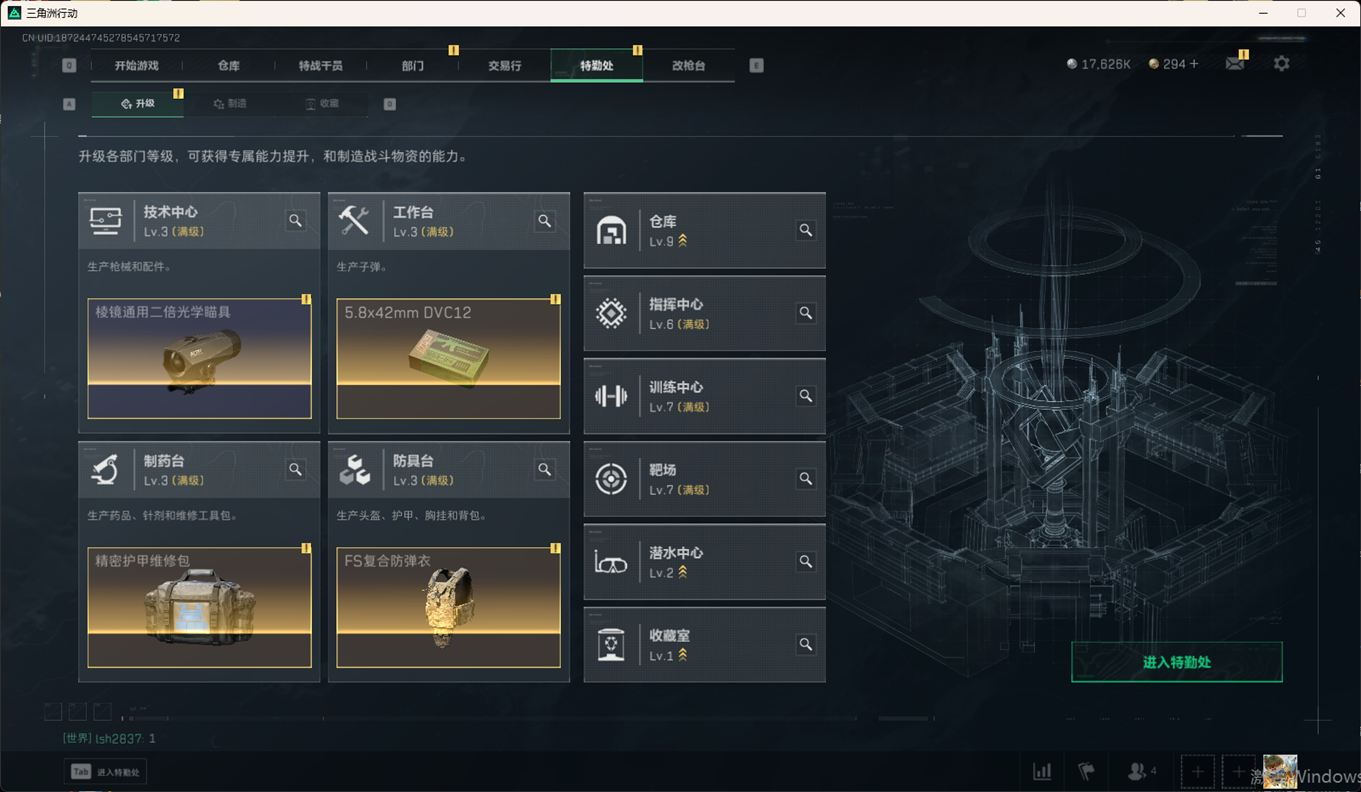Open the flag icon in bottom bar
Image resolution: width=1361 pixels, height=792 pixels.
point(1086,771)
